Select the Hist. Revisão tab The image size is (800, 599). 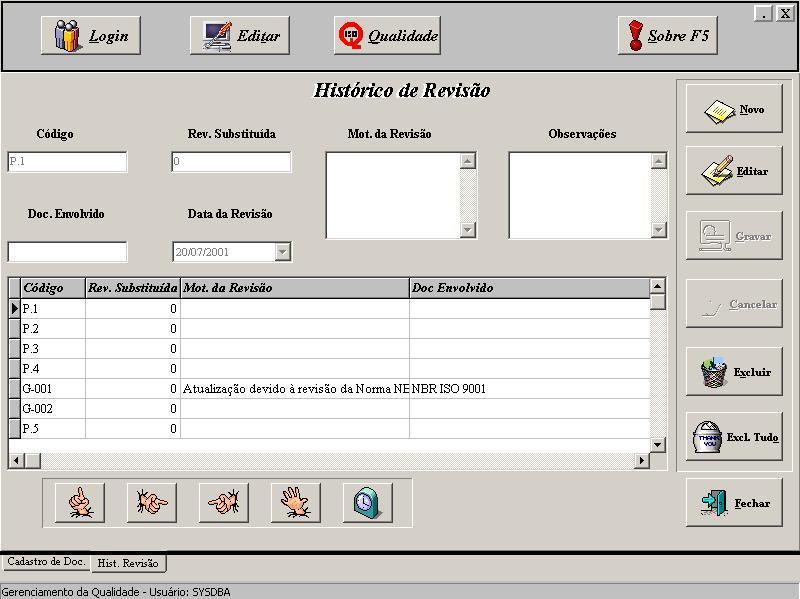[127, 563]
